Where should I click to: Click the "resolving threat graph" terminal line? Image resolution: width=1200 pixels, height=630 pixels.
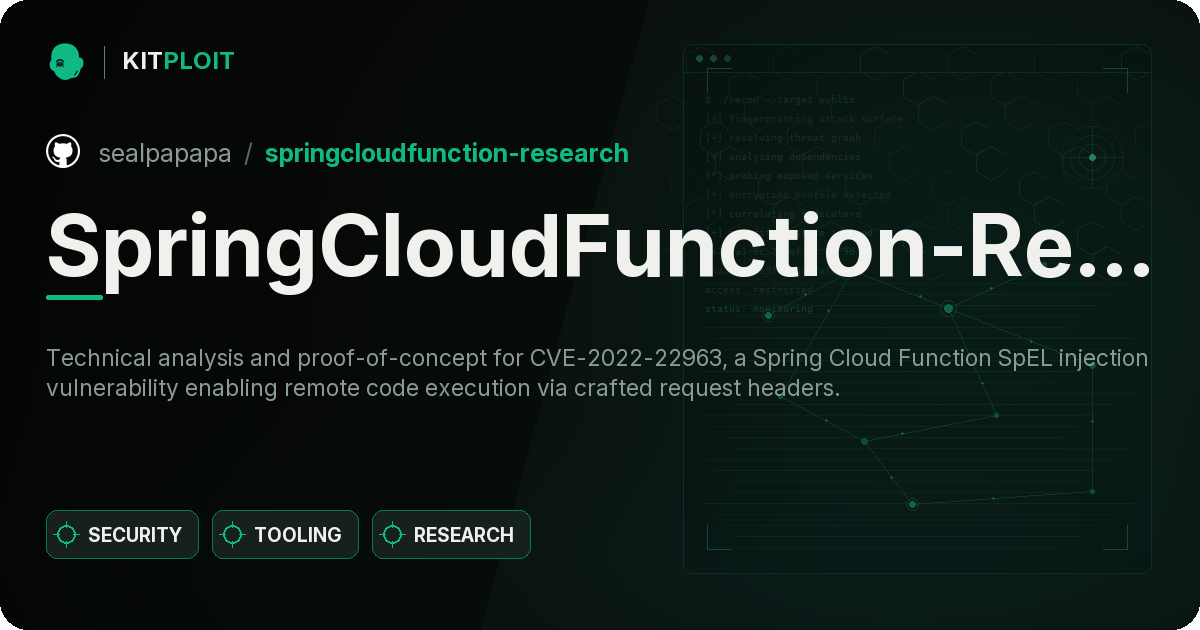point(783,138)
